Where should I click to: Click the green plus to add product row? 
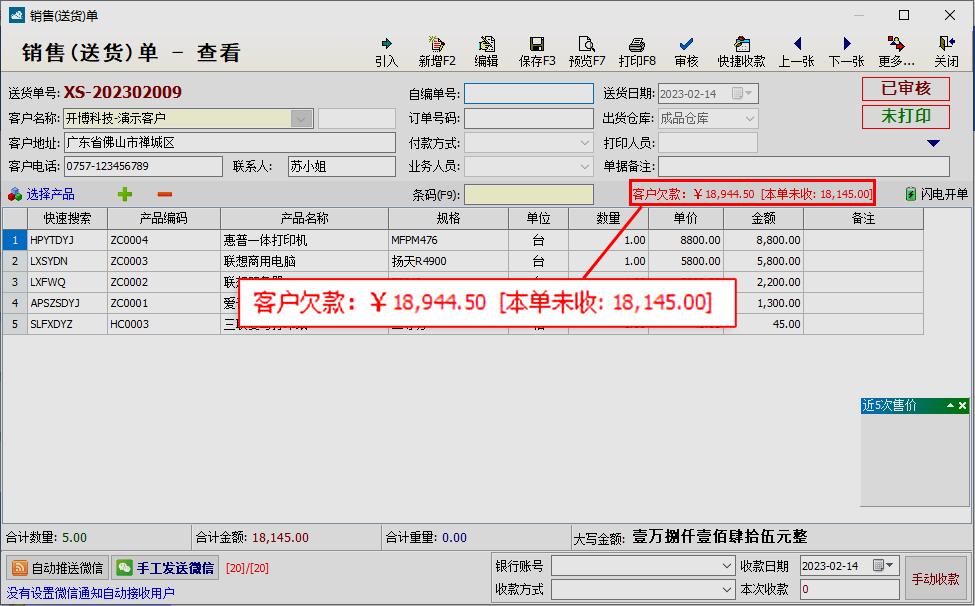click(x=124, y=192)
